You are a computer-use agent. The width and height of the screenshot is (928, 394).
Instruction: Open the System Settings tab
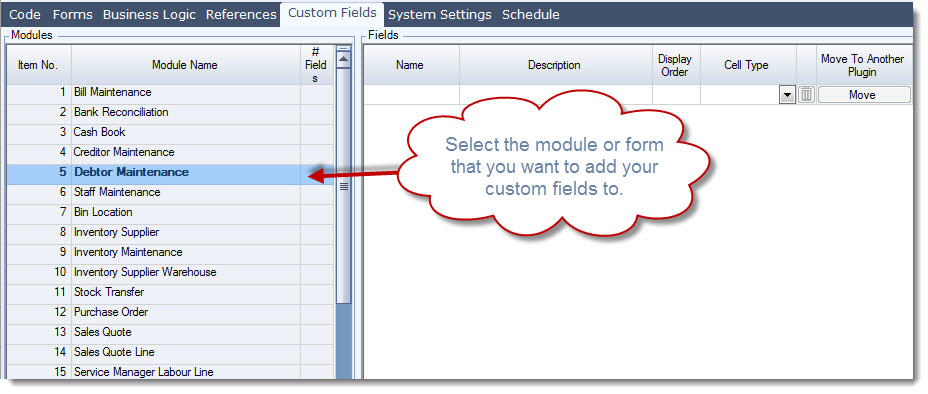point(440,15)
